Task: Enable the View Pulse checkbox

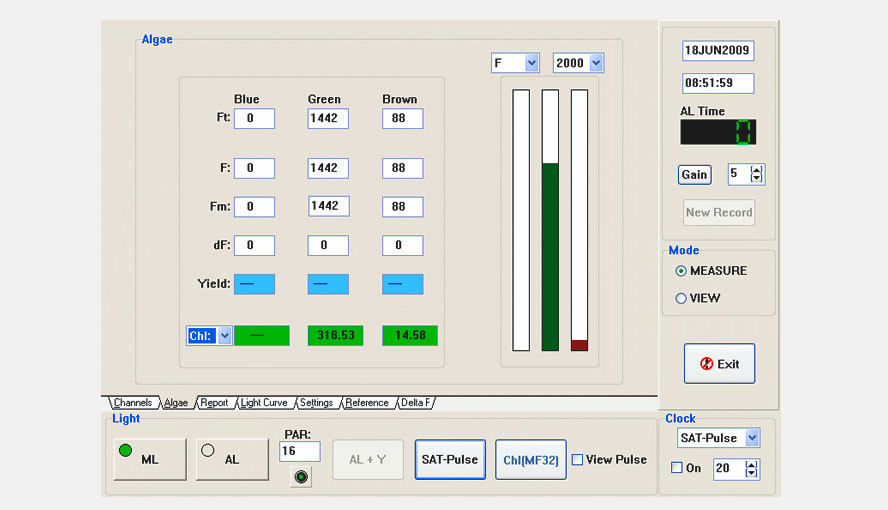Action: (577, 460)
